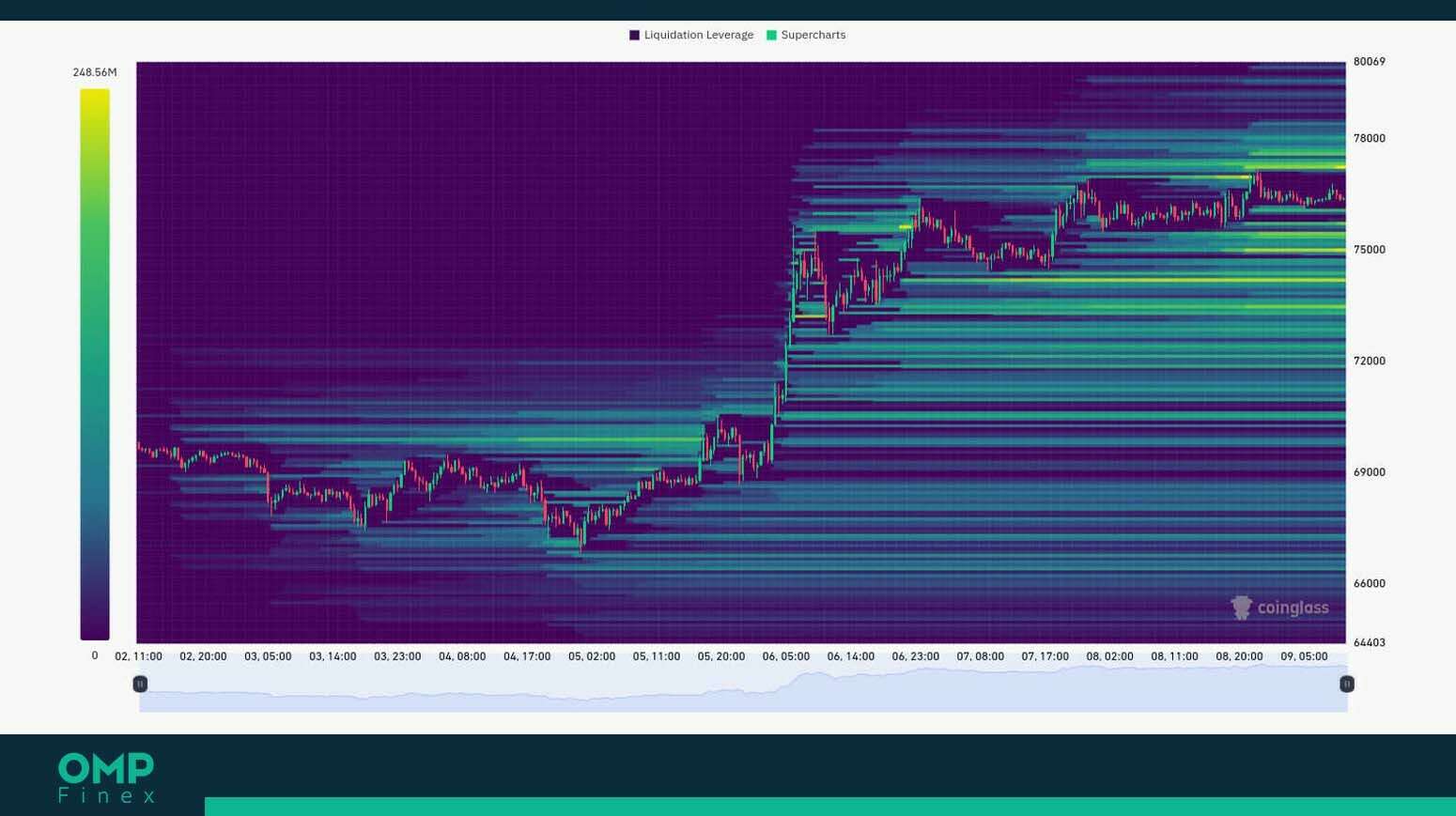Image resolution: width=1456 pixels, height=816 pixels.
Task: Click the 09, 05:00 time axis label
Action: [x=1305, y=656]
